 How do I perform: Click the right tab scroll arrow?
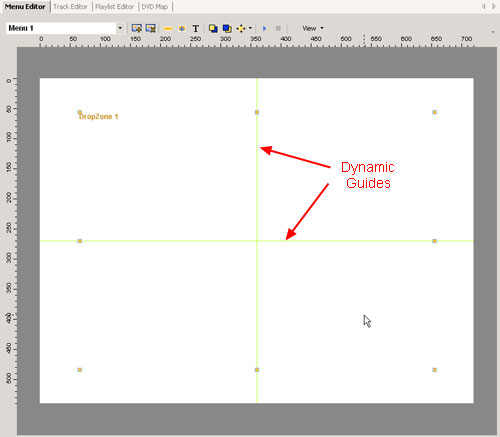pyautogui.click(x=493, y=6)
